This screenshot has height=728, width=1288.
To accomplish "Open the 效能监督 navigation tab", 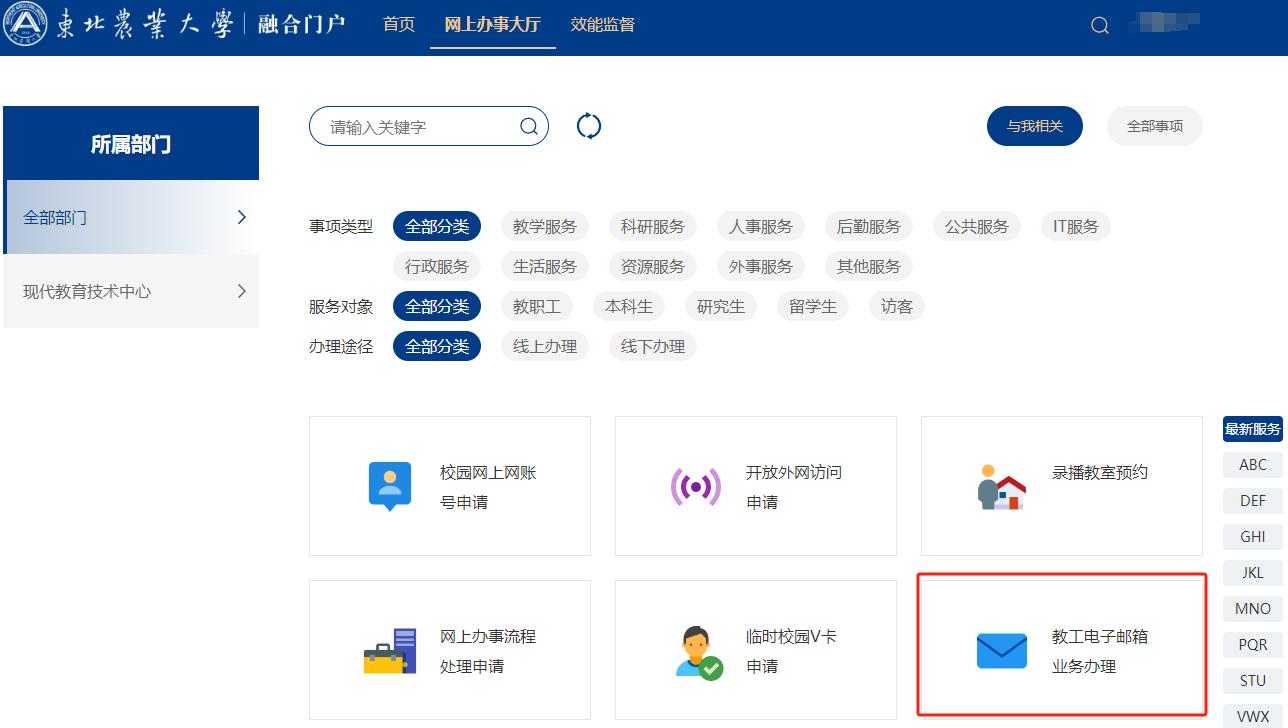I will tap(602, 25).
